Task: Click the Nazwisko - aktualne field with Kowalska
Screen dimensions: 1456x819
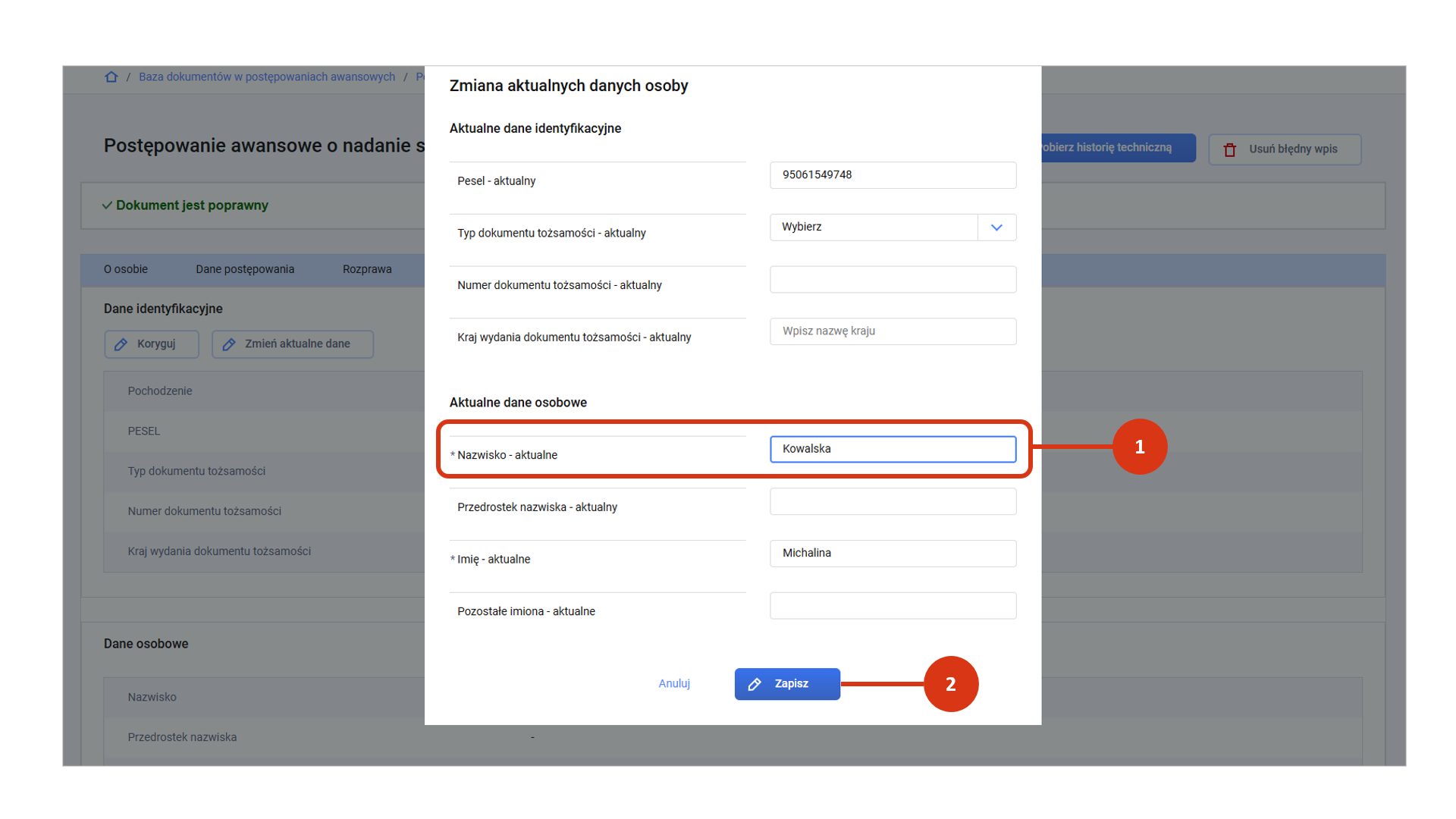Action: (893, 449)
